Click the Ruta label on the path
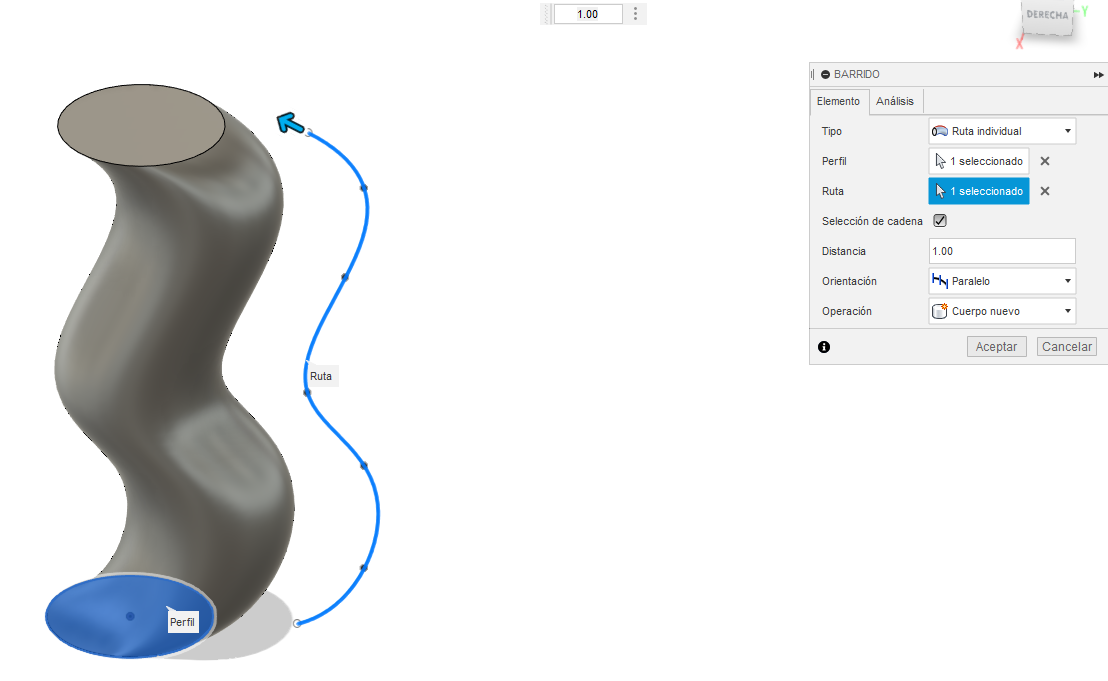Image resolution: width=1108 pixels, height=681 pixels. pyautogui.click(x=321, y=377)
